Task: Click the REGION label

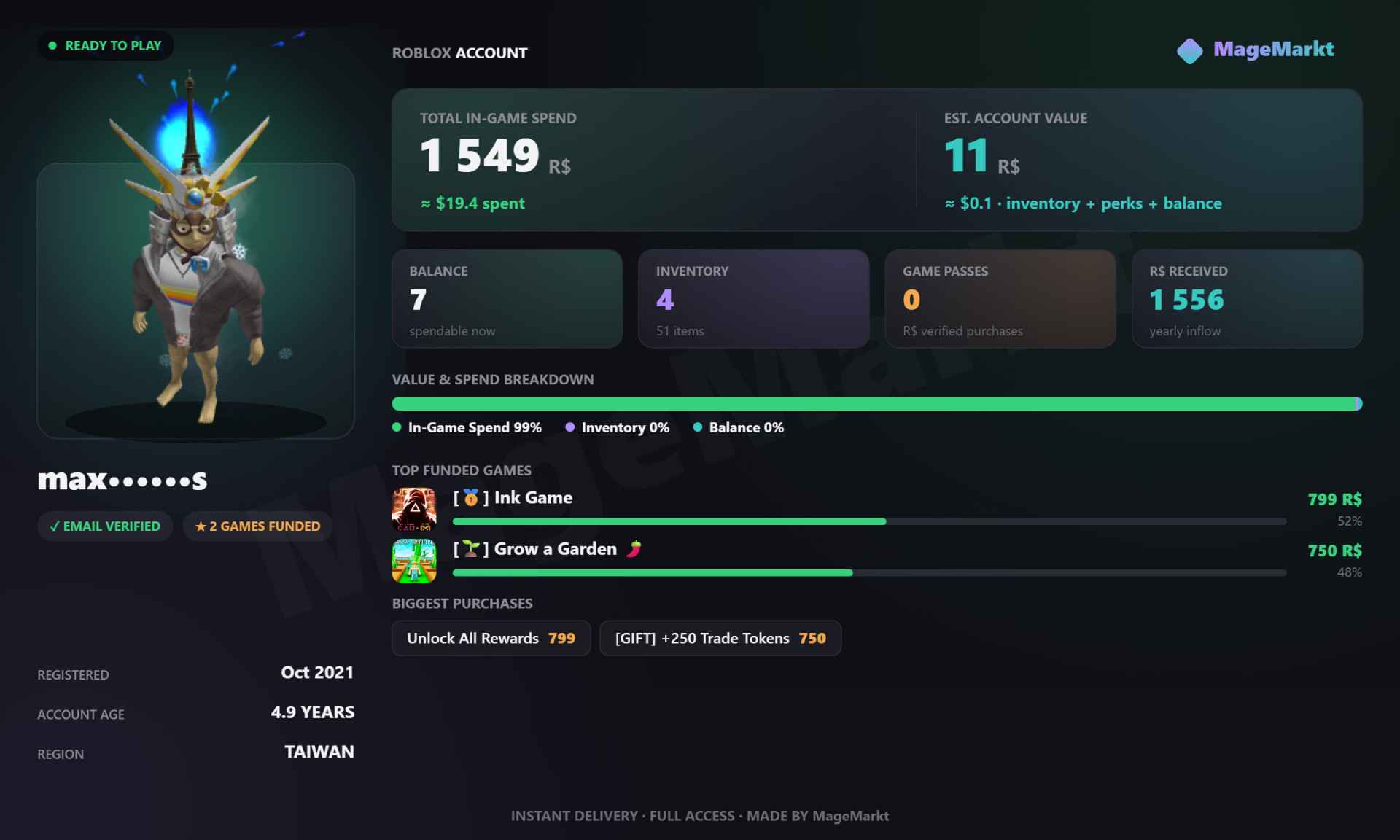Action: (x=61, y=754)
